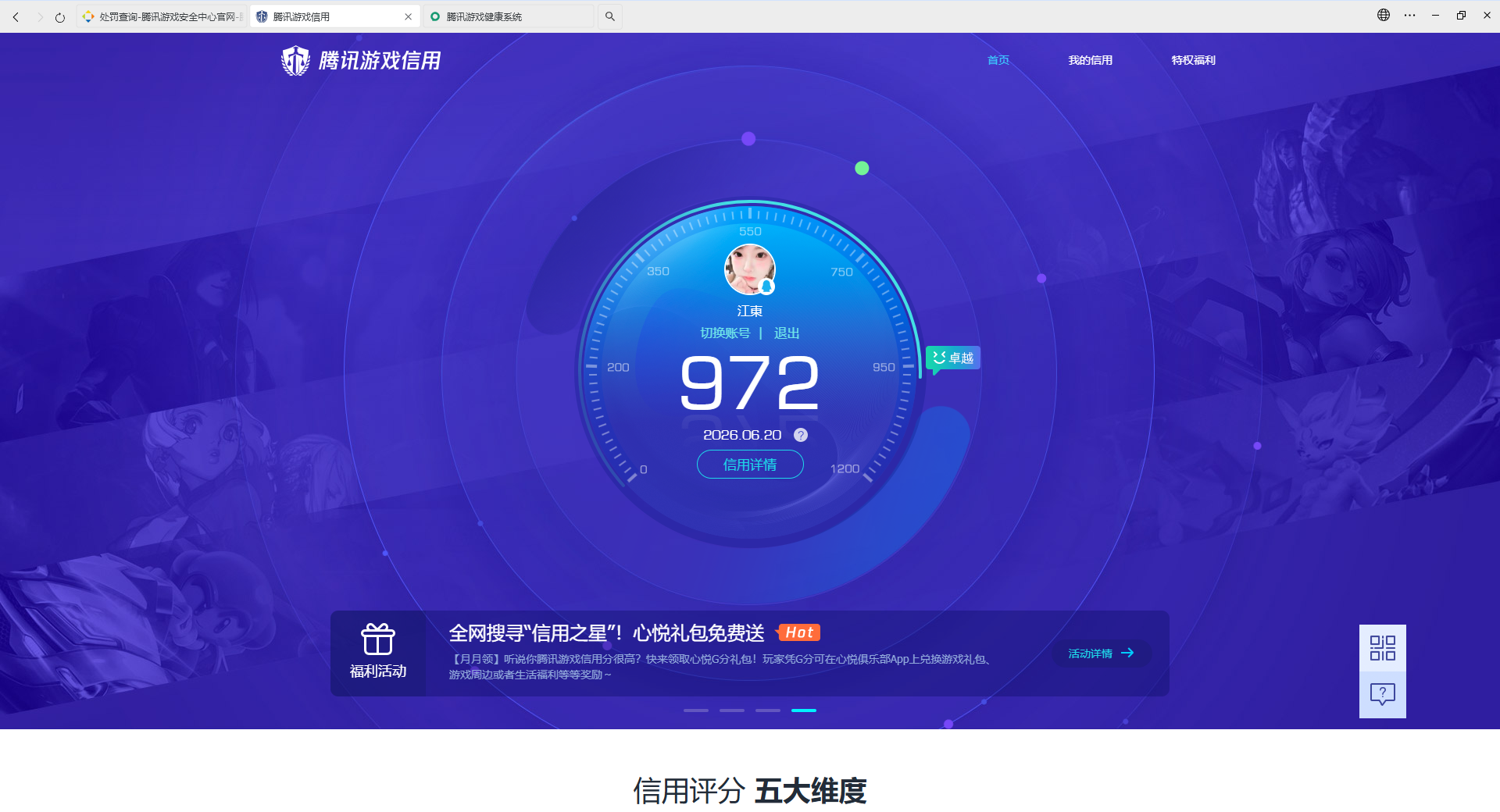Screen dimensions: 1500x812
Task: Select fourth active carousel indicator
Action: [804, 710]
